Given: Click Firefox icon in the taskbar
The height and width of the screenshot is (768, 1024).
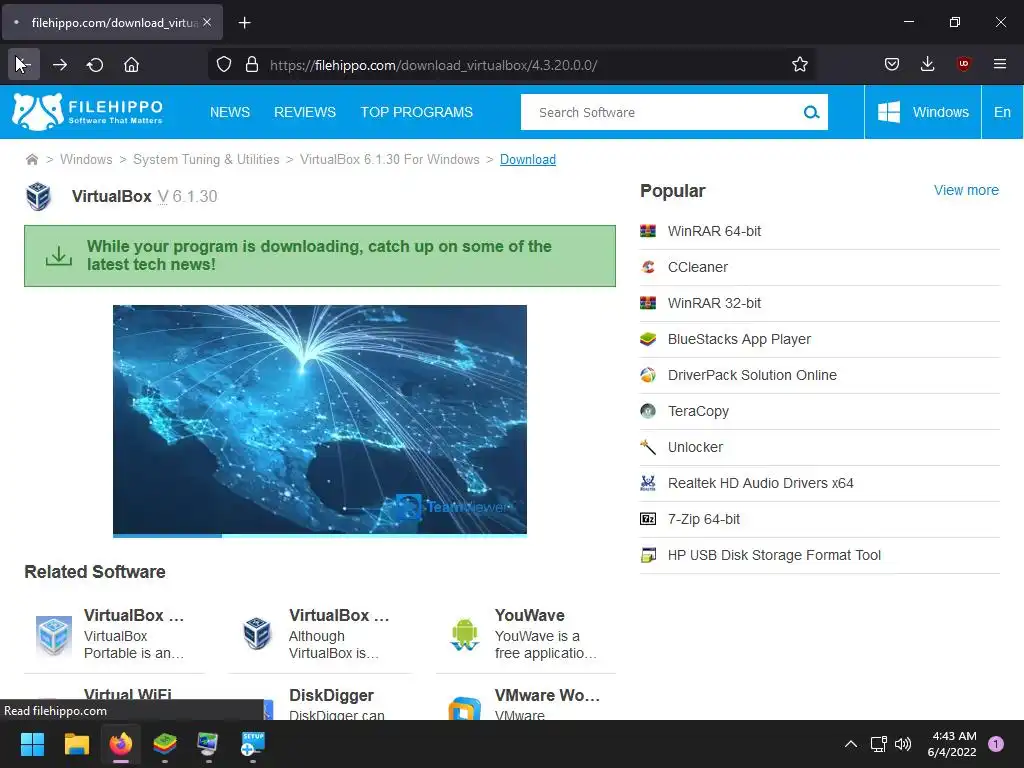Looking at the screenshot, I should 121,744.
